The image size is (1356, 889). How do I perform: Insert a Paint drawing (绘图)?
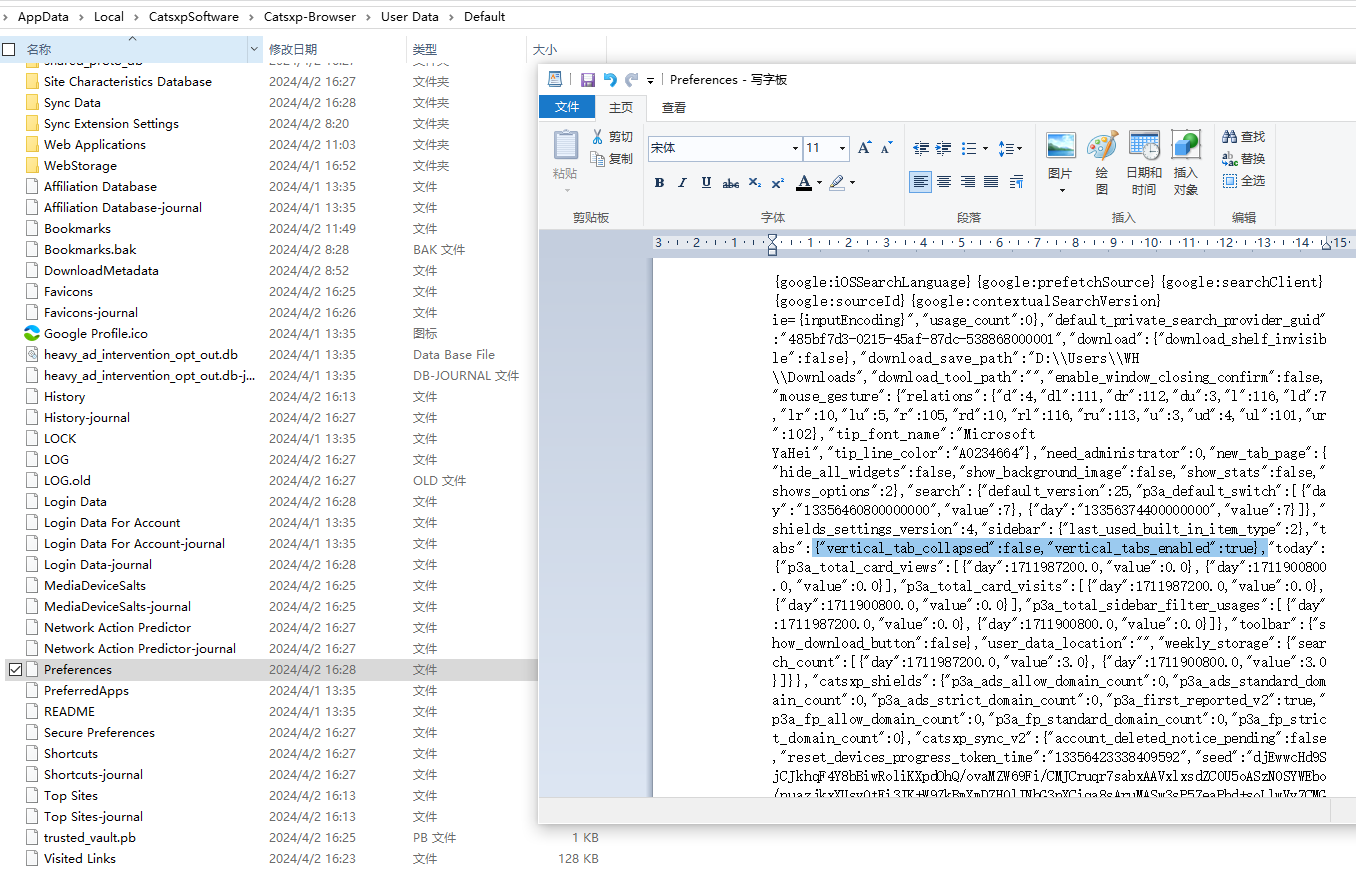pyautogui.click(x=1102, y=162)
